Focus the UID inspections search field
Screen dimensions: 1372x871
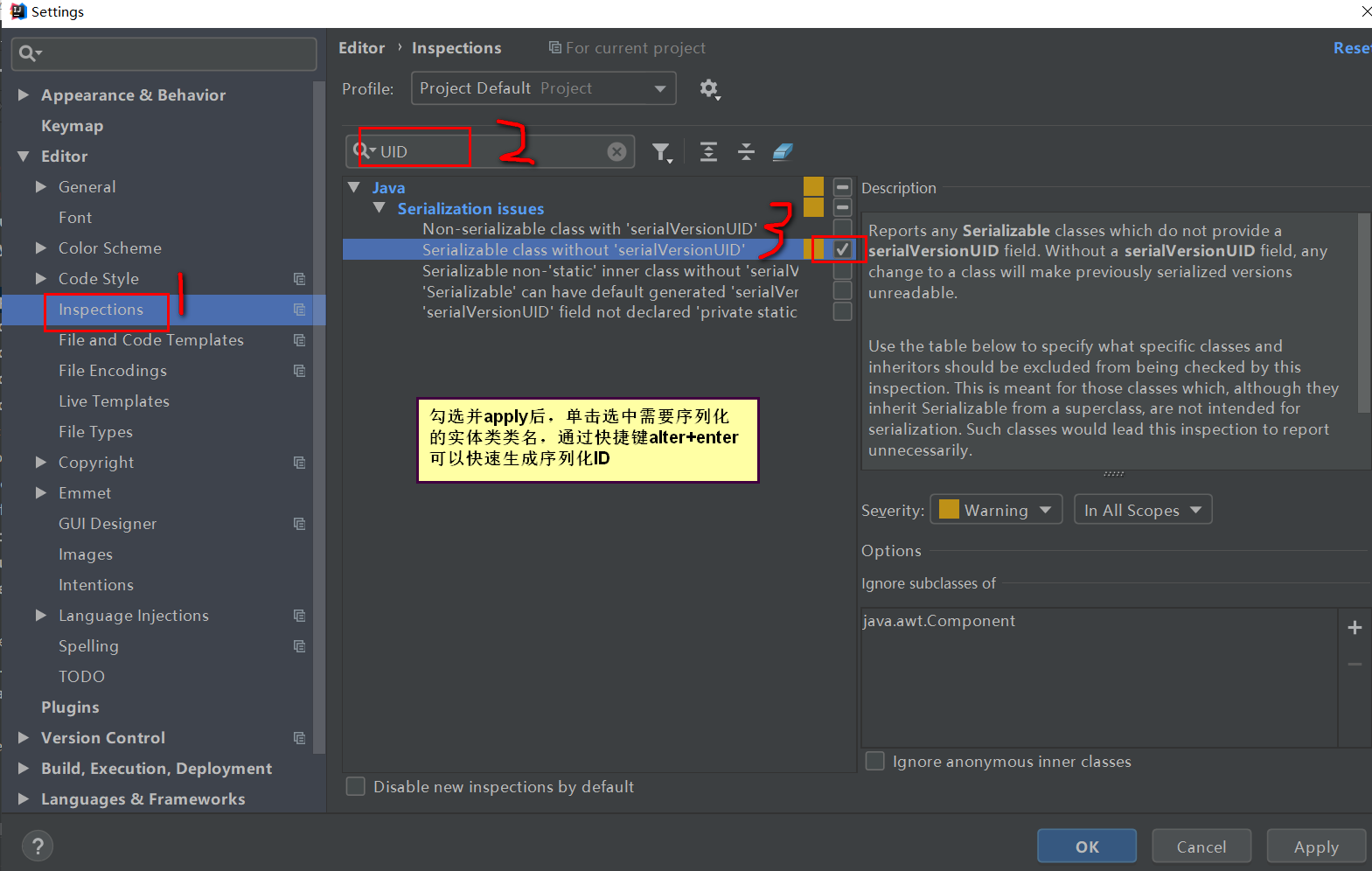(x=488, y=152)
